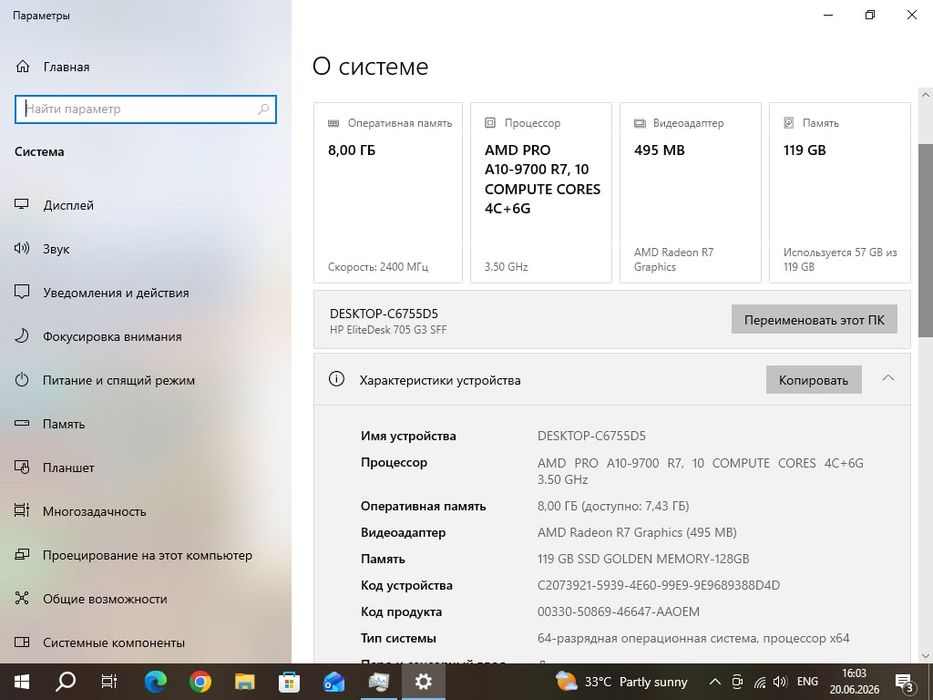Open Память in the sidebar
This screenshot has width=933, height=700.
[64, 424]
